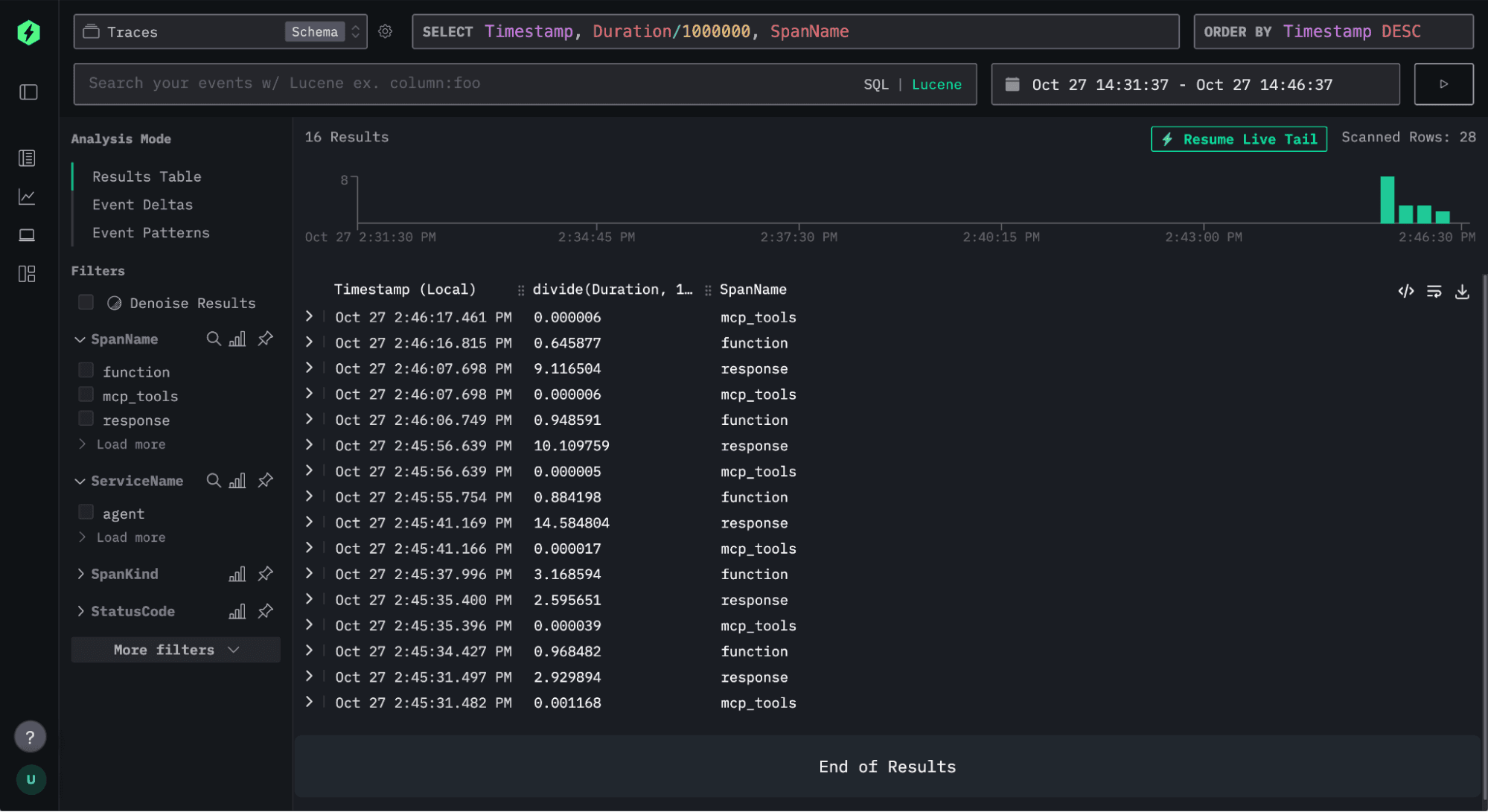The height and width of the screenshot is (812, 1488).
Task: Enable the mcp_tools SpanName filter
Action: pyautogui.click(x=86, y=395)
